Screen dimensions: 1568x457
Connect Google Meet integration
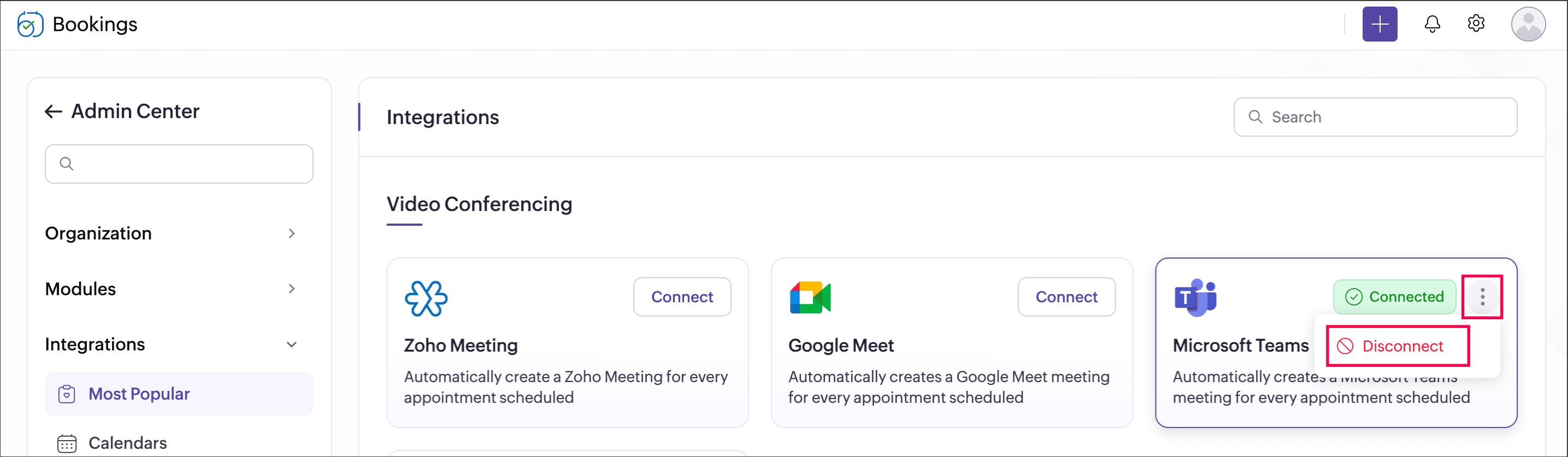point(1066,297)
